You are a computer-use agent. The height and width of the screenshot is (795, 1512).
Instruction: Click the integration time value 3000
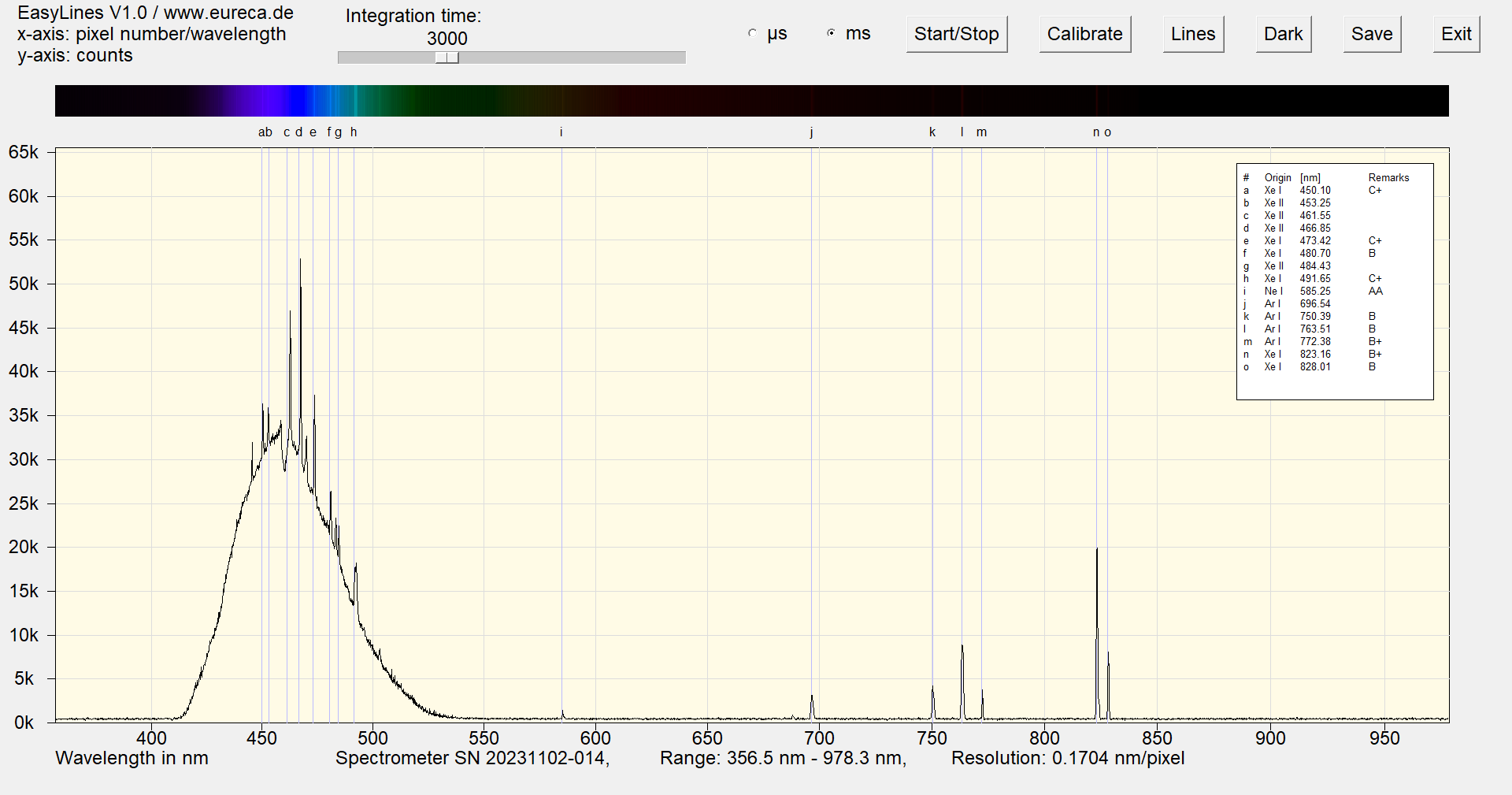tap(447, 38)
